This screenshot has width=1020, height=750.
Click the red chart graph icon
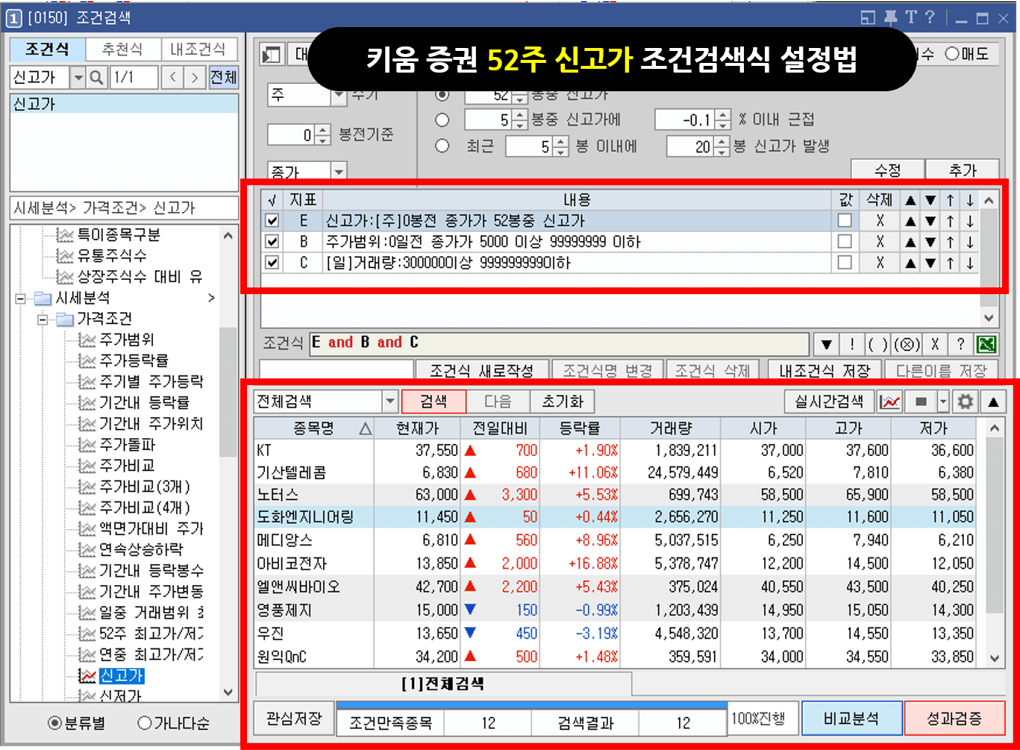point(889,399)
